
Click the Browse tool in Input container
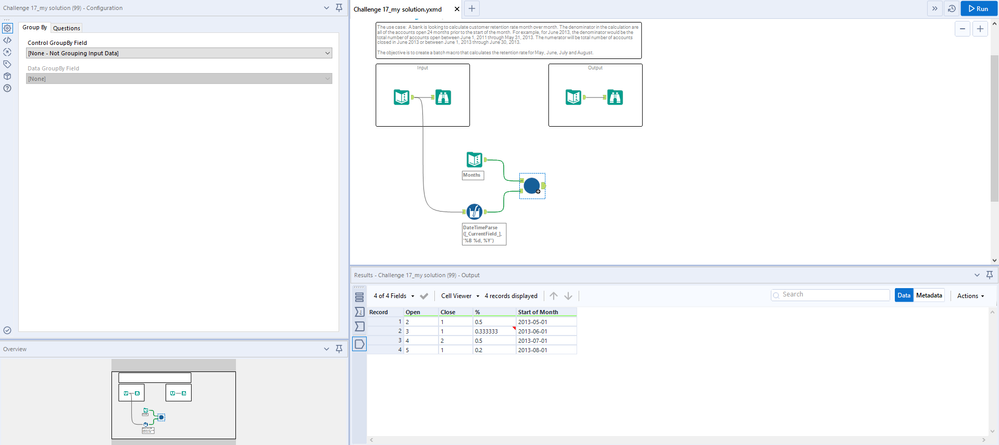(x=442, y=97)
